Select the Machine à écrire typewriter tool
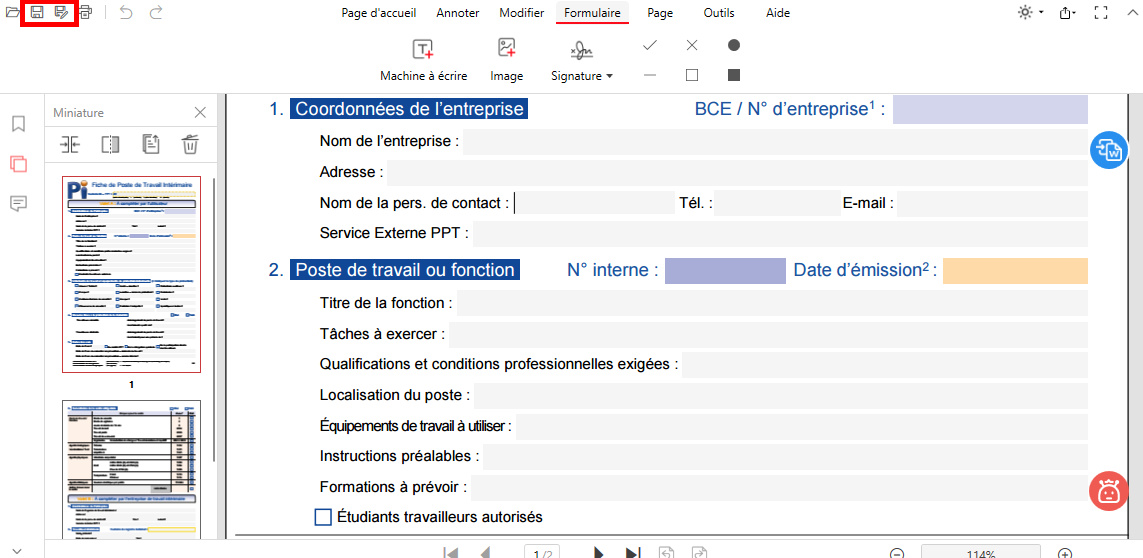This screenshot has width=1143, height=558. (424, 61)
